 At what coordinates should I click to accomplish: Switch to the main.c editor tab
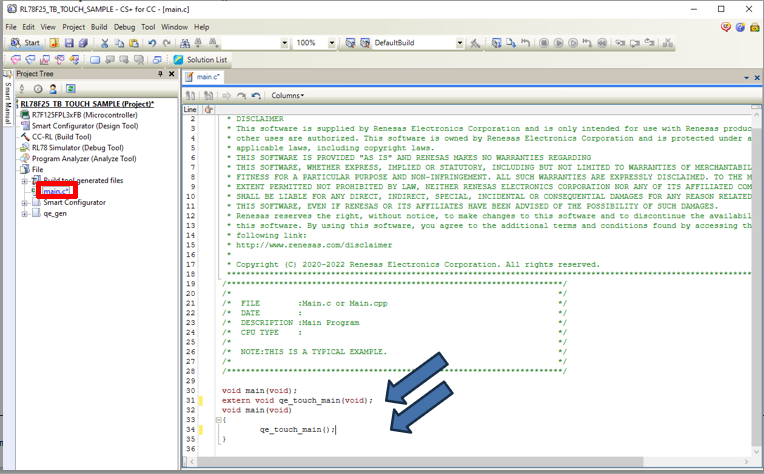pyautogui.click(x=208, y=77)
